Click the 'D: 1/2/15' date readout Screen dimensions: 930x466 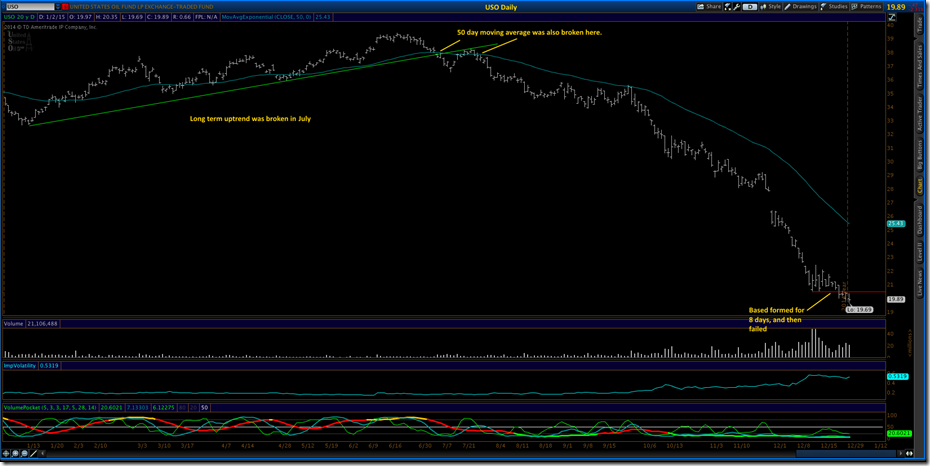pyautogui.click(x=52, y=17)
